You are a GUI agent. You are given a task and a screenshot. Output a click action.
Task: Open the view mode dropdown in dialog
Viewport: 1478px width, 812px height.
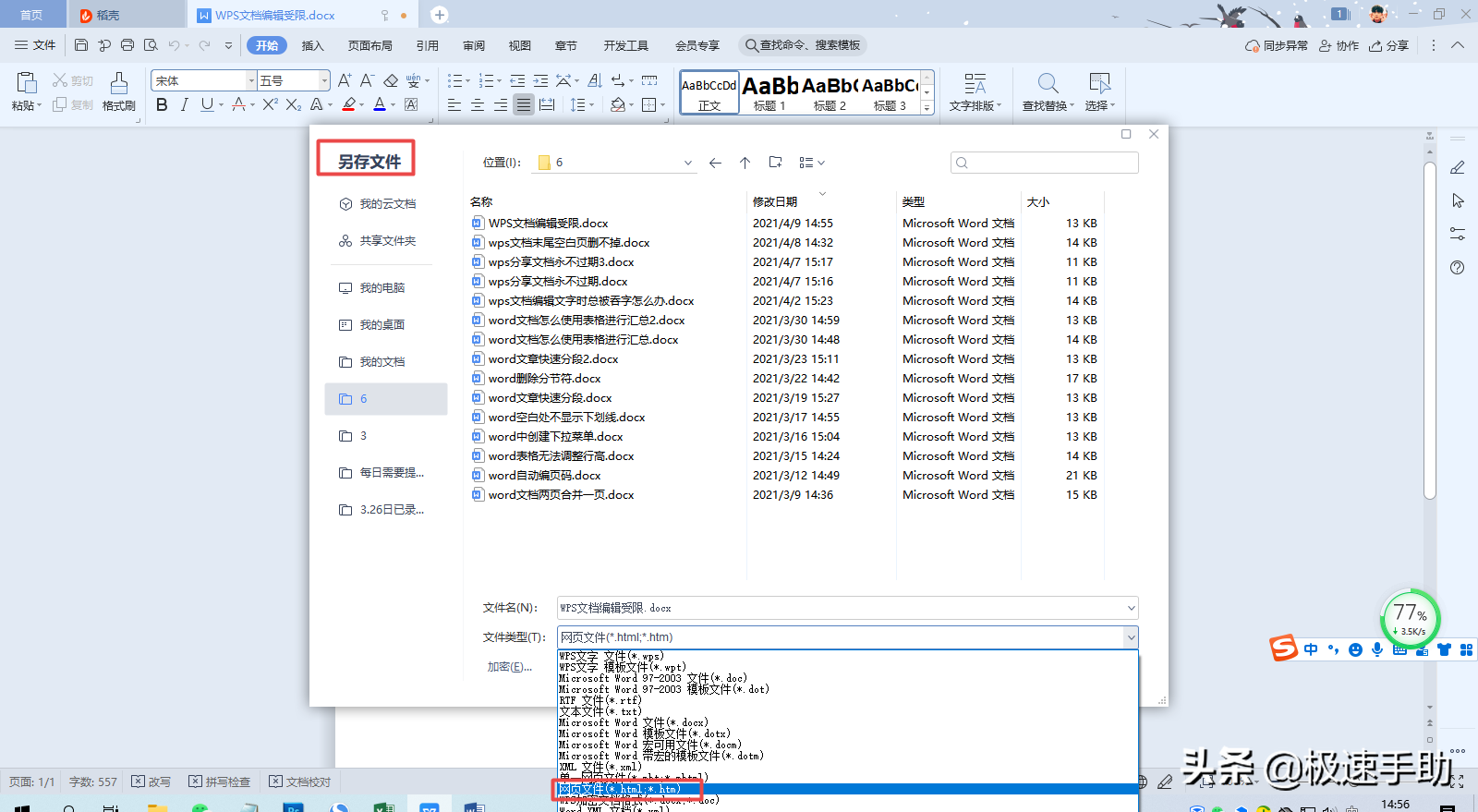point(812,163)
